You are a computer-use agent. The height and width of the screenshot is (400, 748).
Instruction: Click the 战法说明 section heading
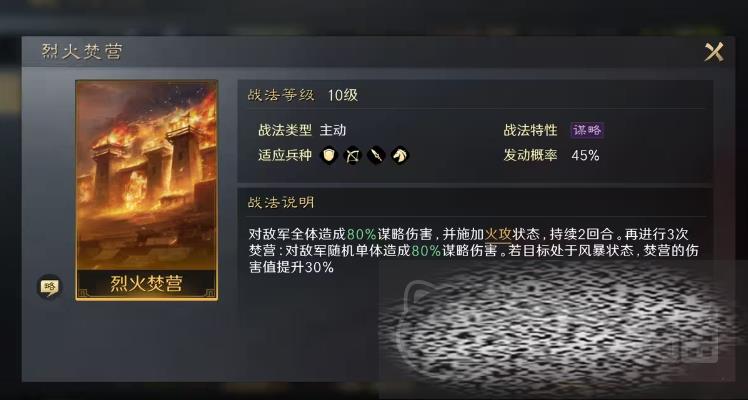click(x=281, y=203)
